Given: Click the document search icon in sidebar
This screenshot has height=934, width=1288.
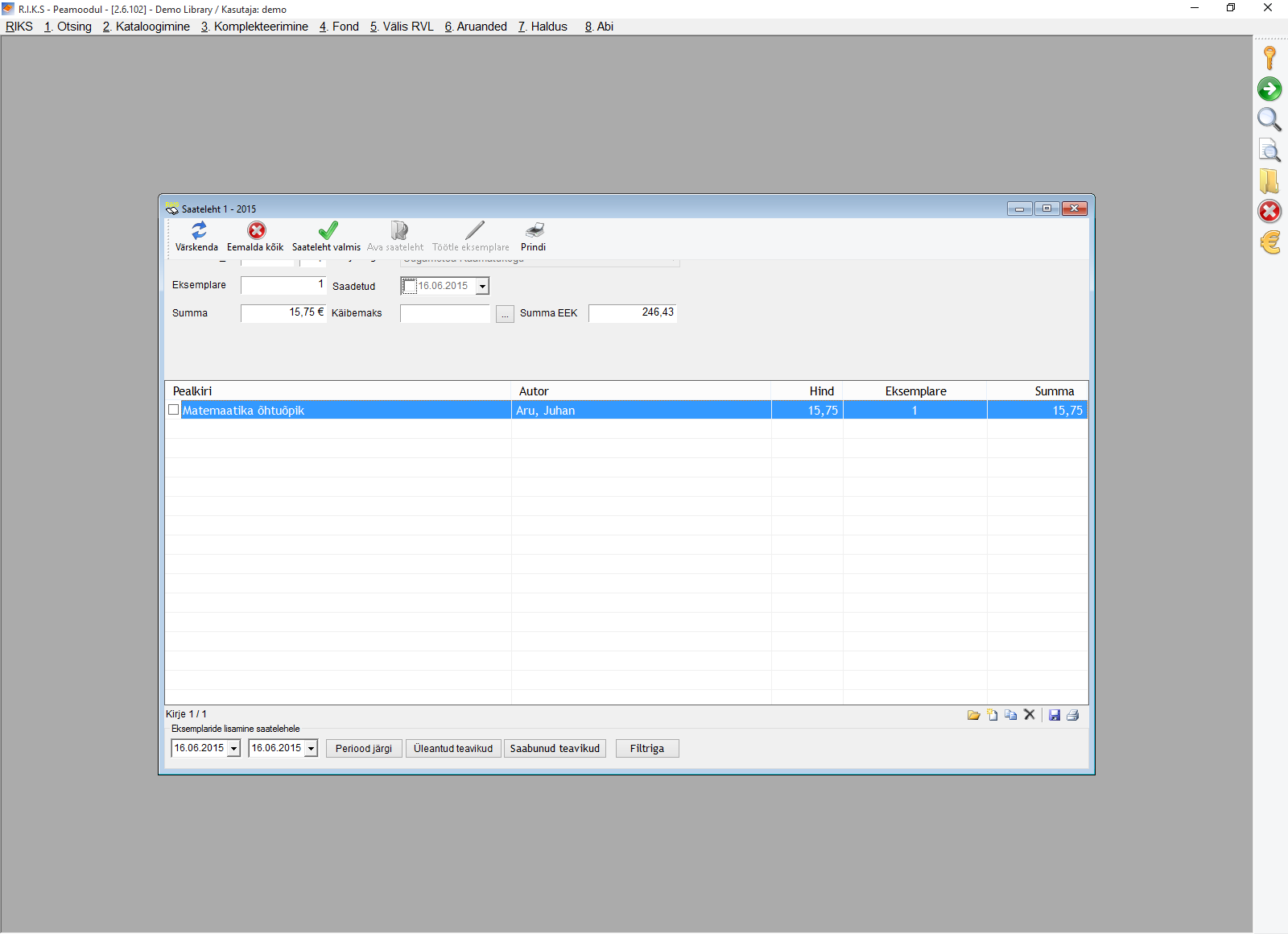Looking at the screenshot, I should [1269, 151].
